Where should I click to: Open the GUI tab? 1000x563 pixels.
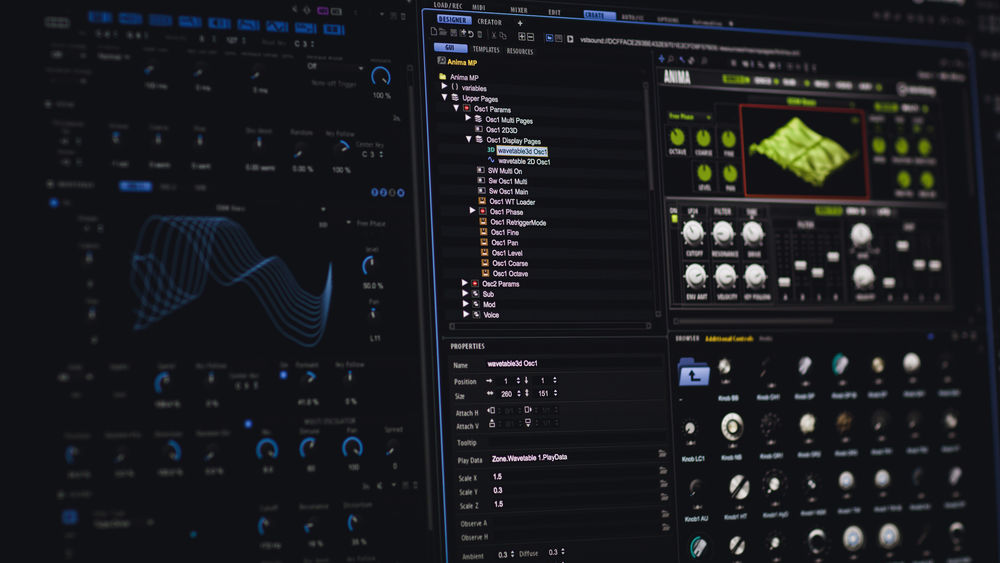tap(450, 48)
